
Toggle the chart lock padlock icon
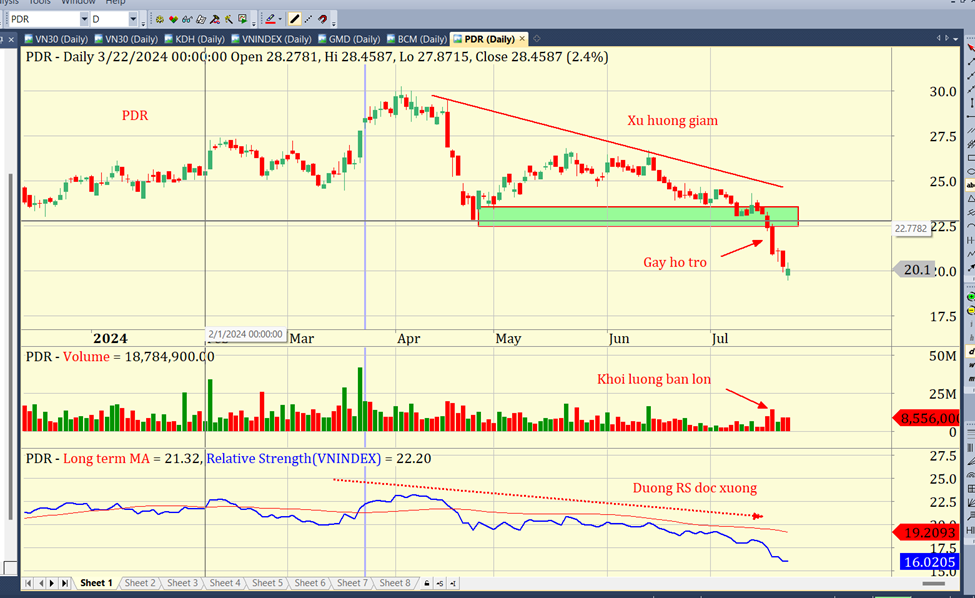click(x=427, y=583)
